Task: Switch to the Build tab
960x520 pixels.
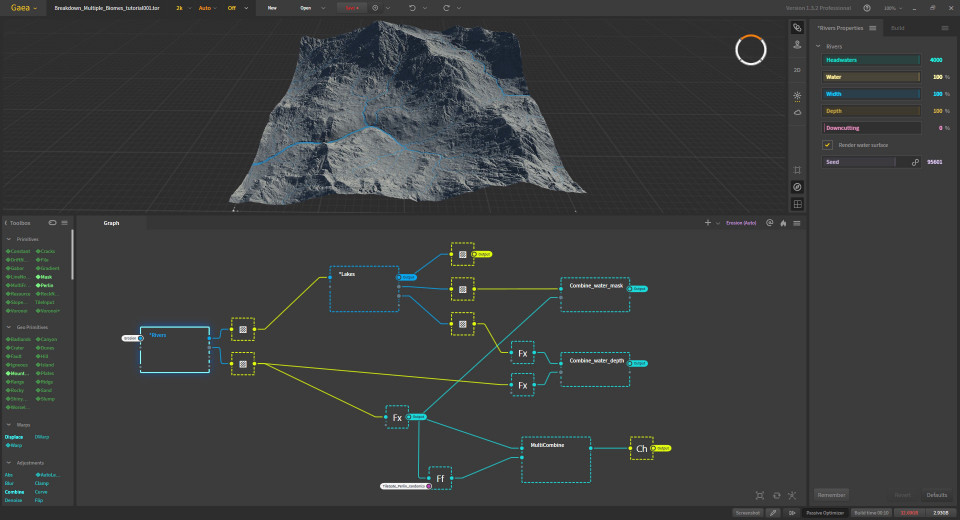Action: 897,28
